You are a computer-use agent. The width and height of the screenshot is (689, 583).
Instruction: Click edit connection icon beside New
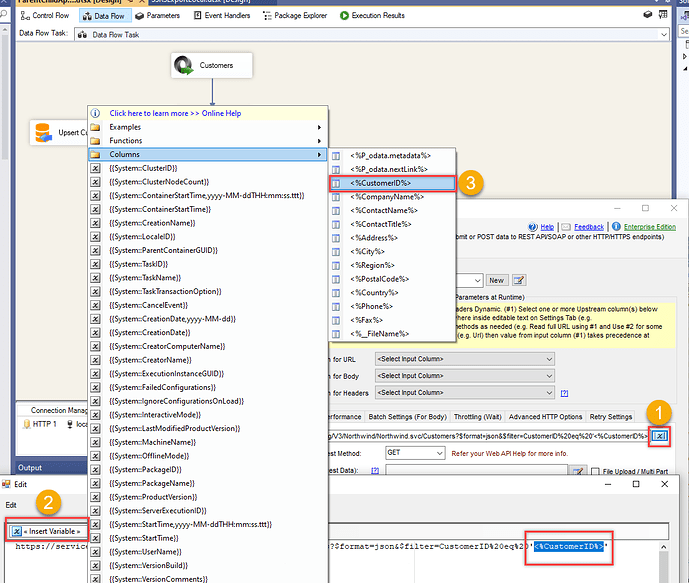point(519,280)
